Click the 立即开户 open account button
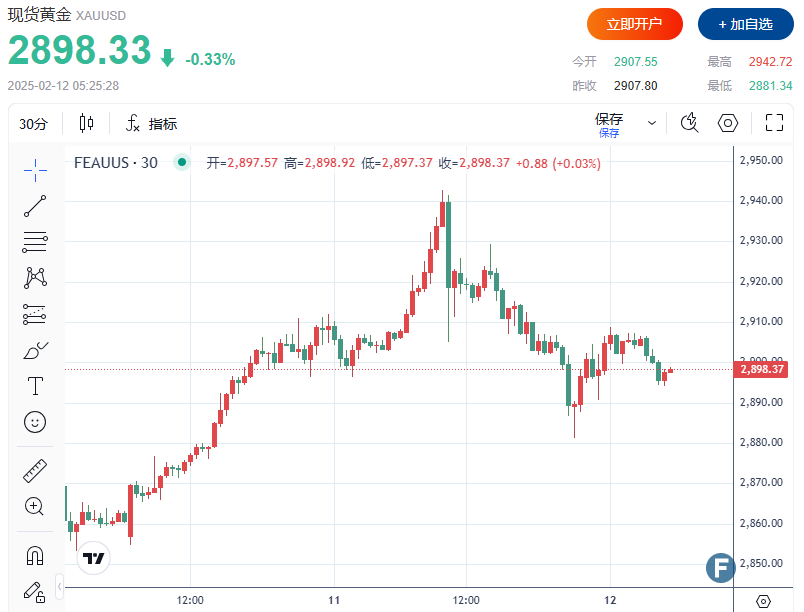Viewport: 804px width, 612px height. [x=635, y=24]
